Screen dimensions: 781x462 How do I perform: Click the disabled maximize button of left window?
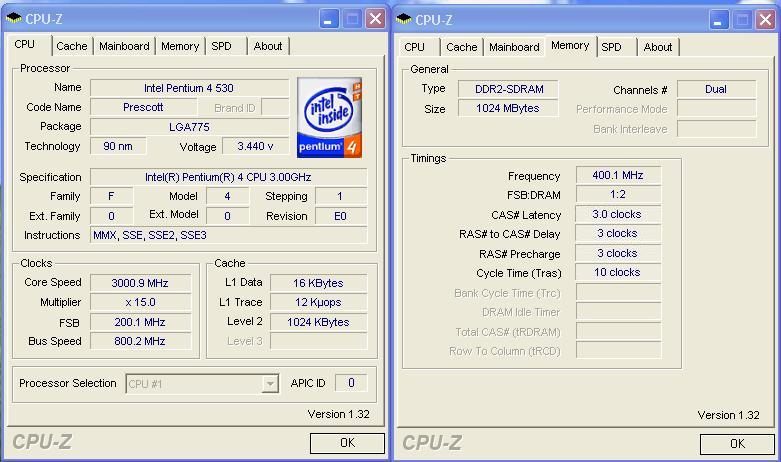(x=352, y=19)
